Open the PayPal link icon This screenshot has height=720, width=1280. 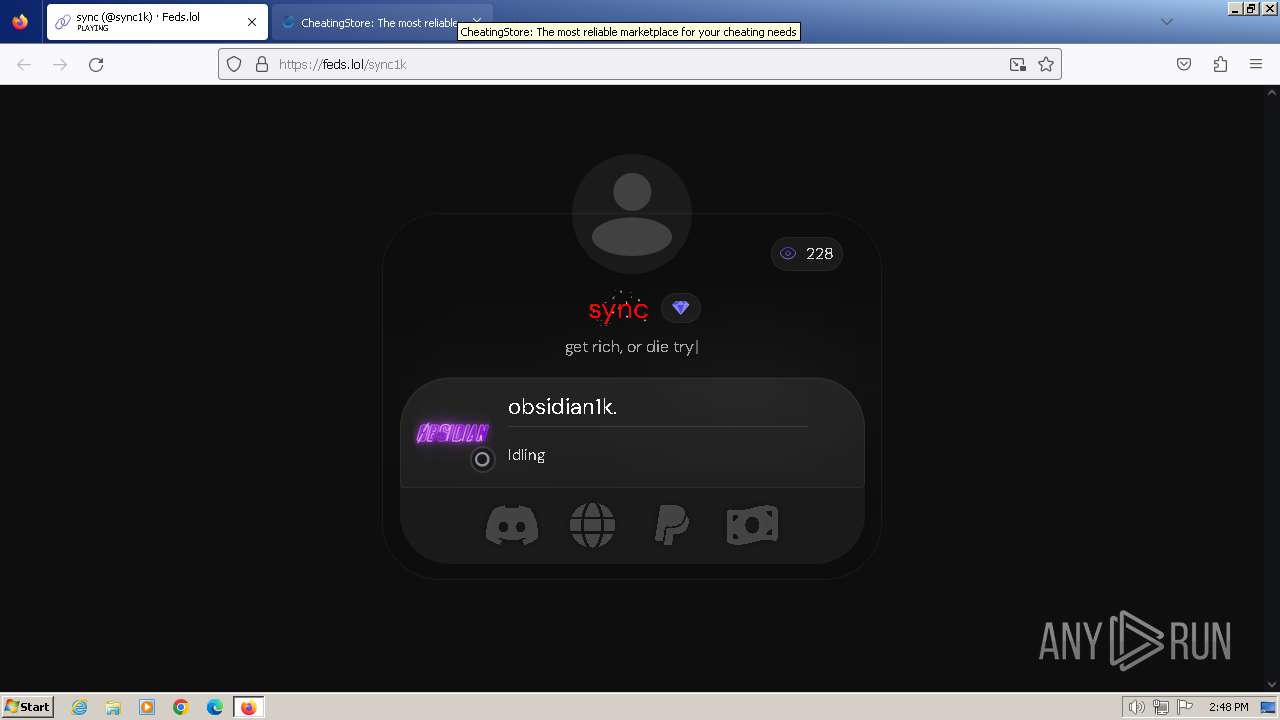tap(671, 525)
